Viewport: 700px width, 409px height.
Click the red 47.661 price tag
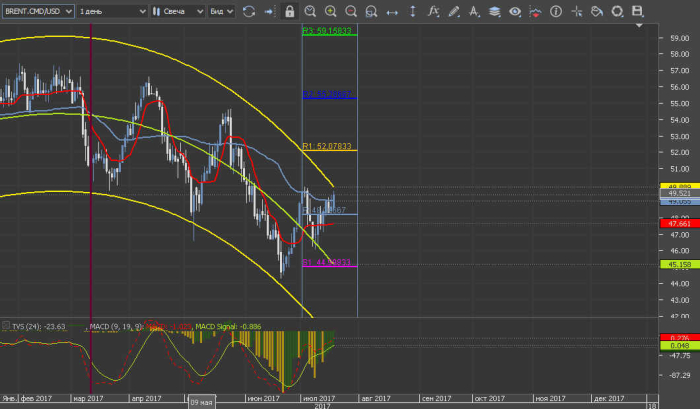(679, 223)
